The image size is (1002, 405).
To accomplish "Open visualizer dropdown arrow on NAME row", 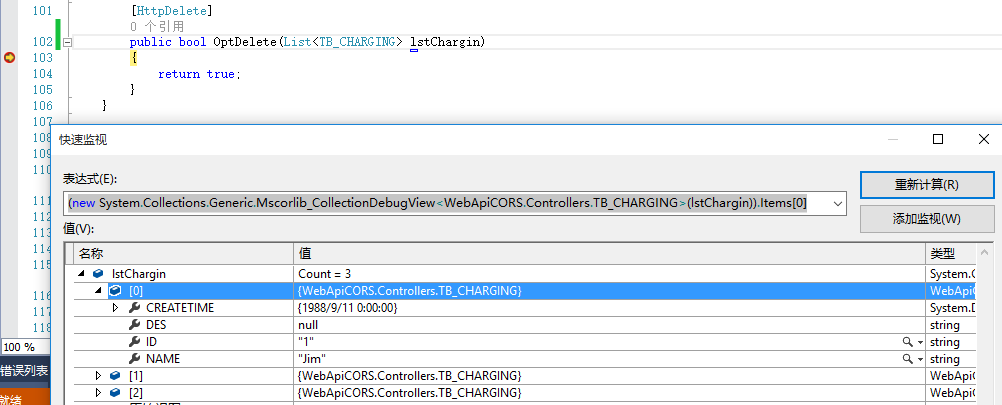I will [x=920, y=360].
